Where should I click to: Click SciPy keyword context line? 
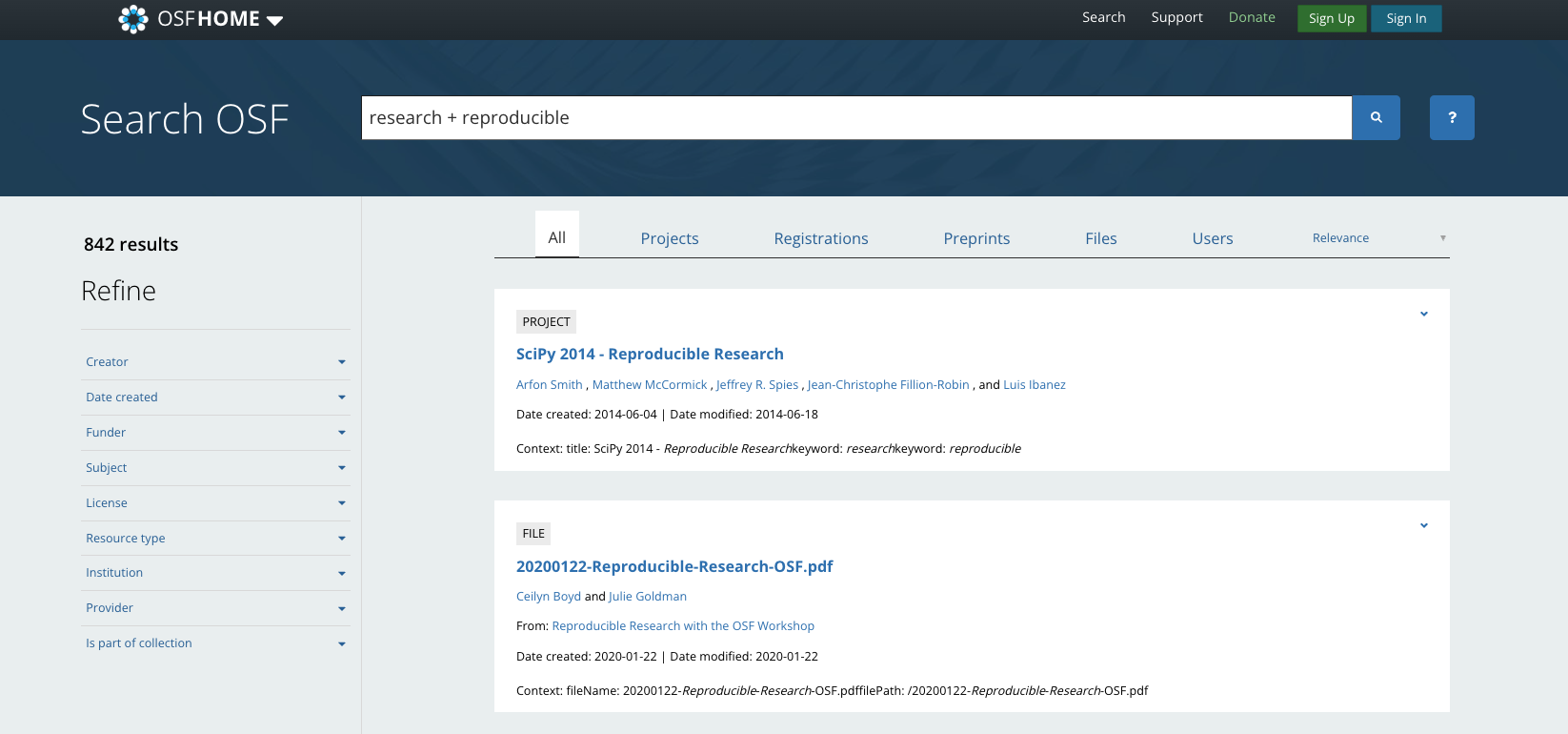(x=769, y=449)
